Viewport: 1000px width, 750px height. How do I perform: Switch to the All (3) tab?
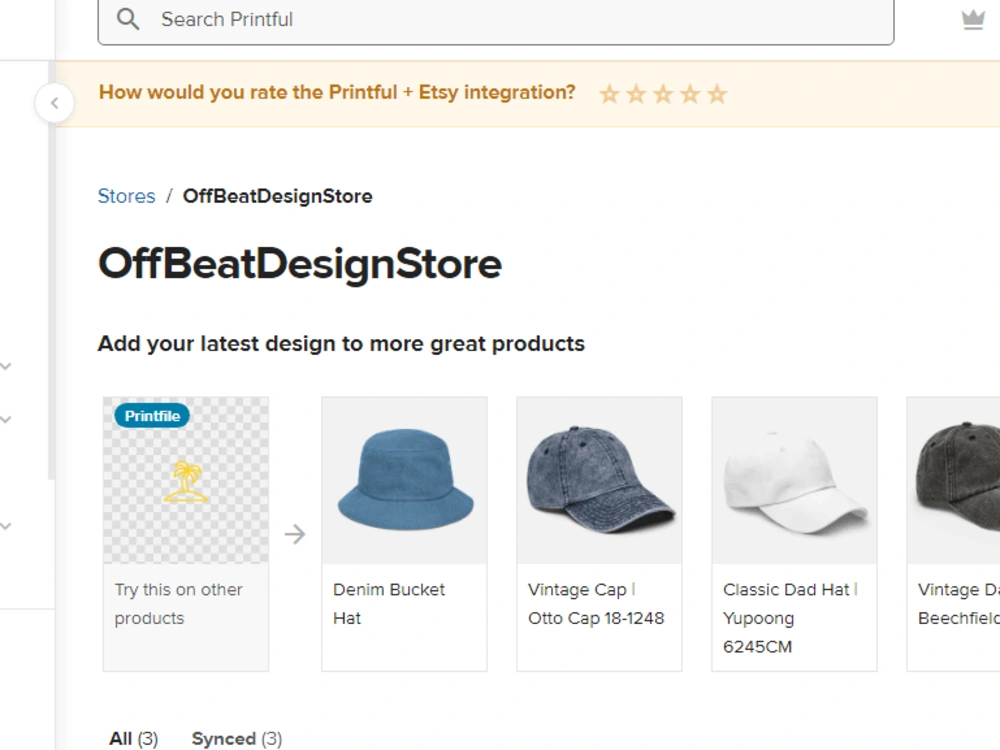133,739
